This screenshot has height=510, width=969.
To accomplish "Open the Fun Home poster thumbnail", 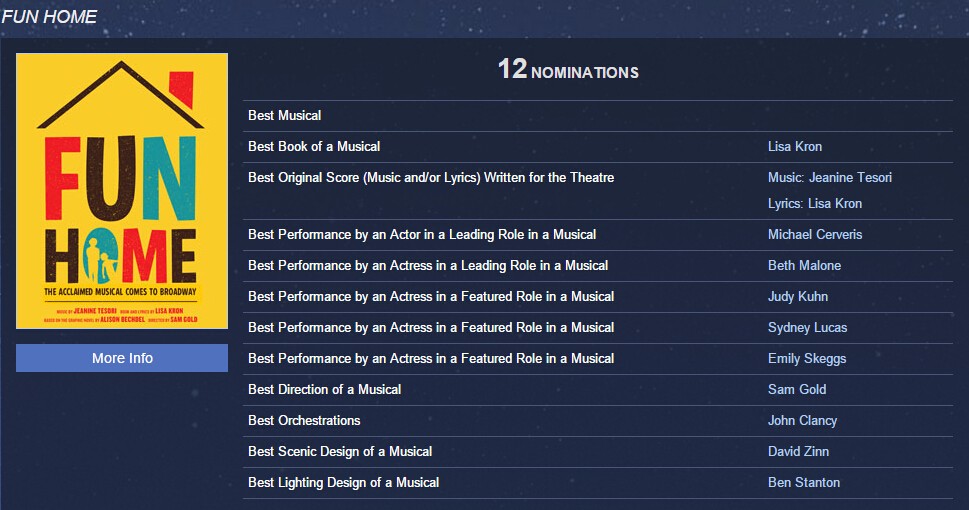I will click(122, 191).
